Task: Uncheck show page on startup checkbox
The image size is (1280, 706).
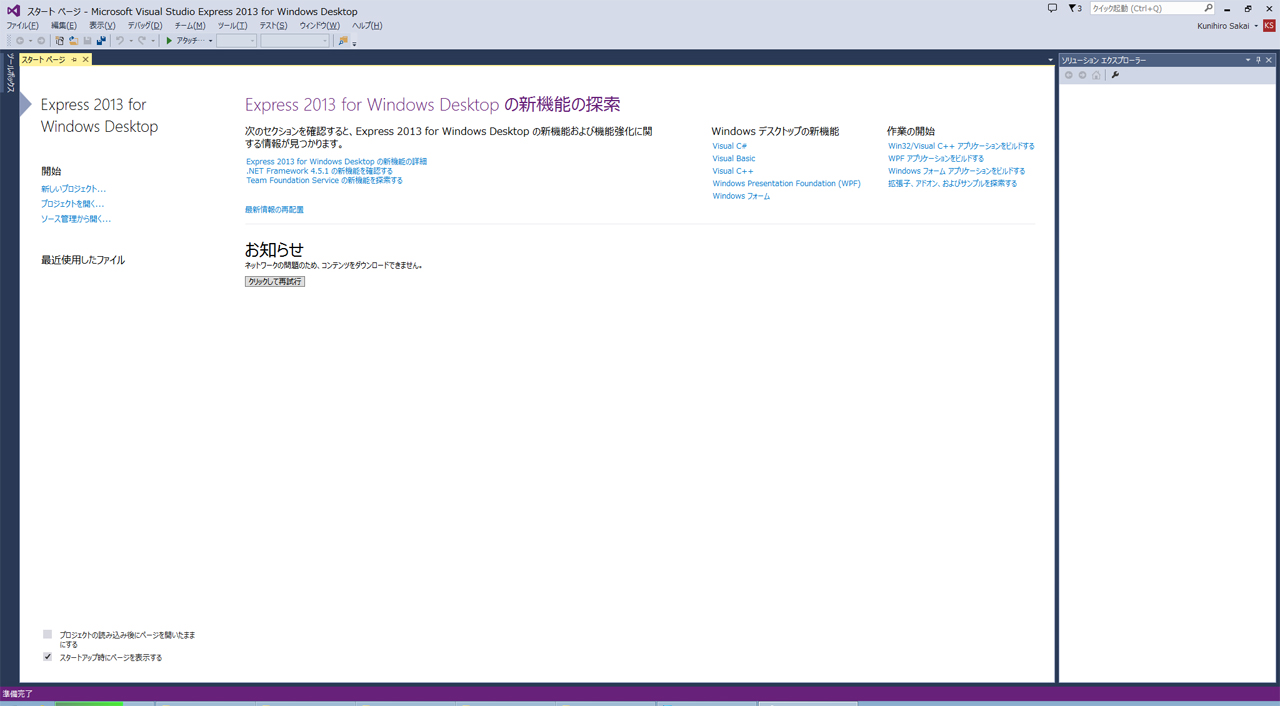Action: (x=47, y=657)
